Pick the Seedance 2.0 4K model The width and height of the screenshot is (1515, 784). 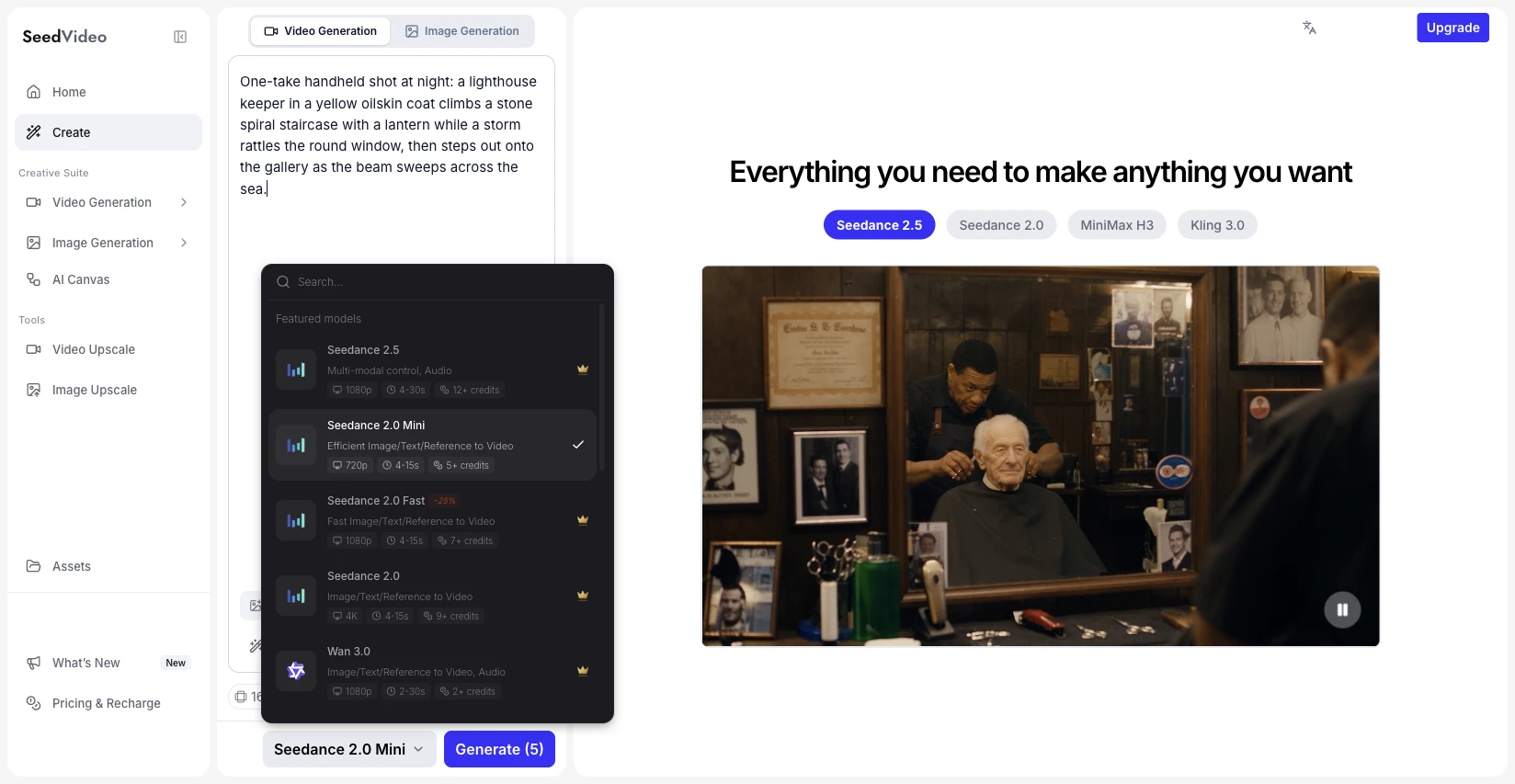click(x=433, y=596)
